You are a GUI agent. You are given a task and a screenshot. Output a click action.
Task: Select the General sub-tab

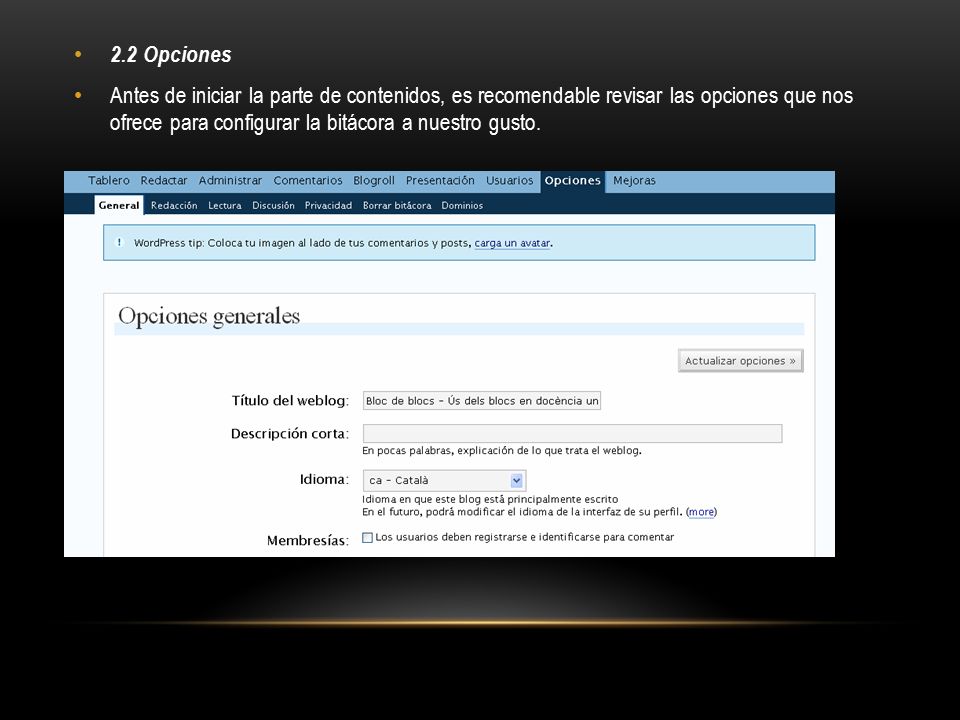coord(119,205)
